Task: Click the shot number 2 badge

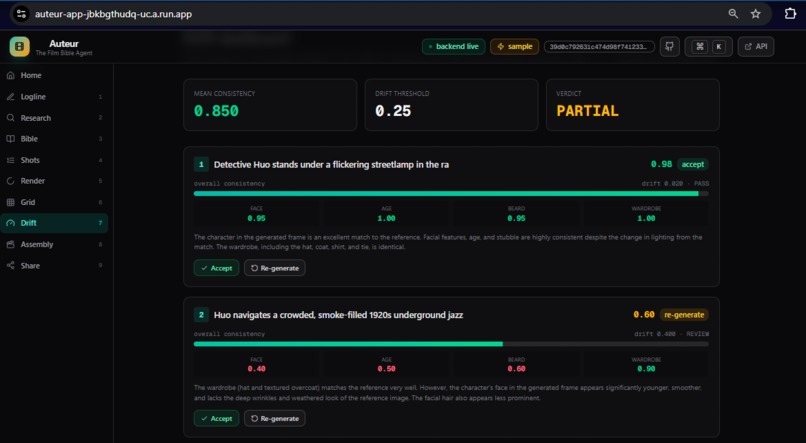Action: tap(201, 315)
